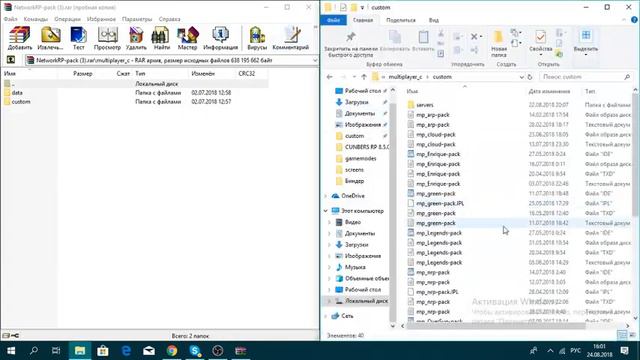Click the Тест (Test) icon in WinRAR
This screenshot has width=640, height=360.
coord(78,38)
